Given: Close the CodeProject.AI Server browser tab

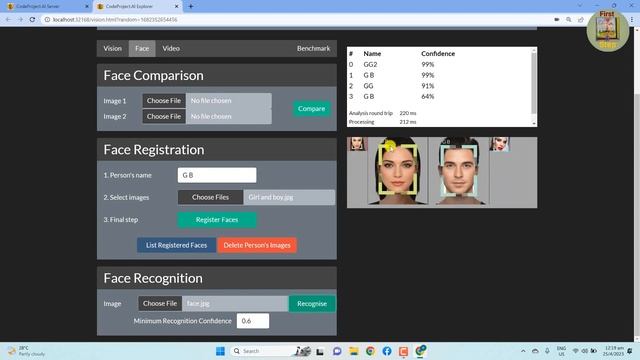Looking at the screenshot, I should (x=87, y=6).
